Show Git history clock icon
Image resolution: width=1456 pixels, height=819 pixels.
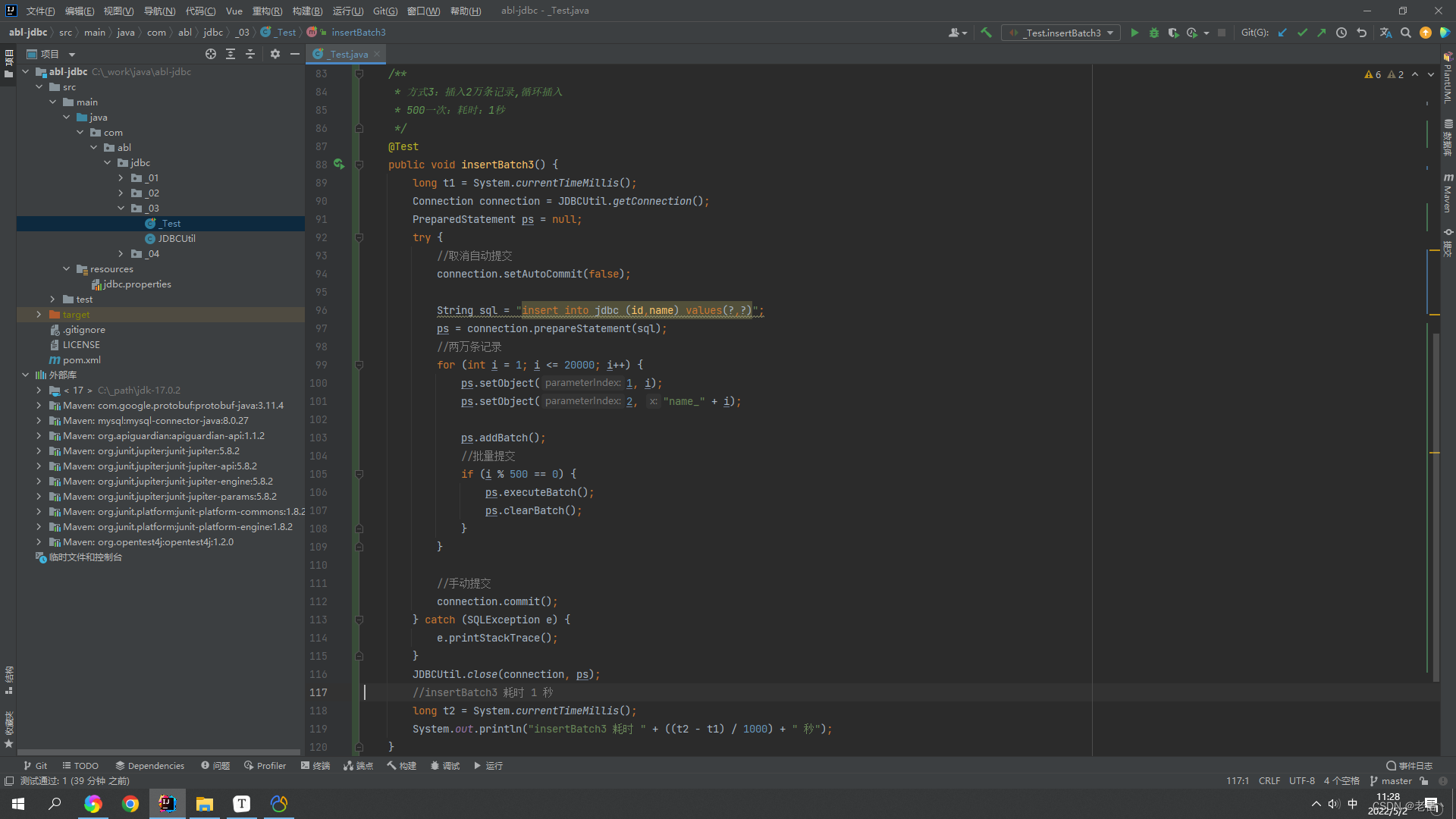1341,33
